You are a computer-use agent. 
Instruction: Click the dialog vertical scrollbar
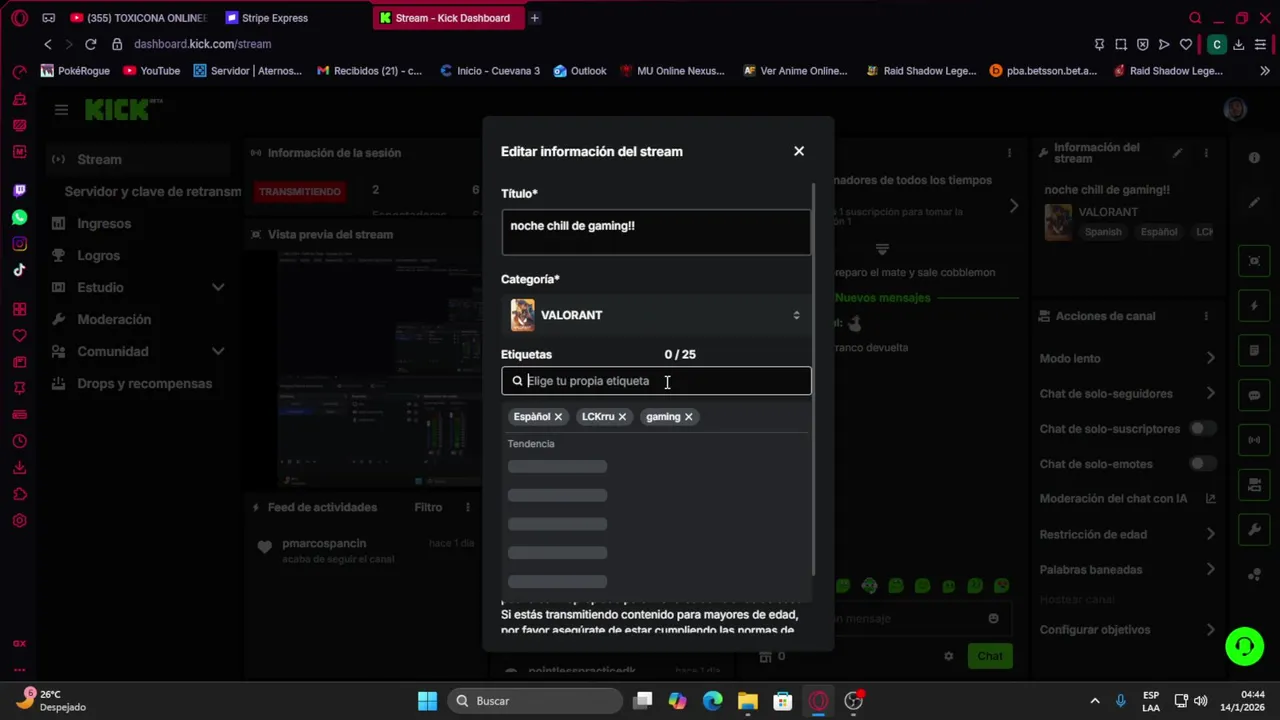pyautogui.click(x=815, y=380)
